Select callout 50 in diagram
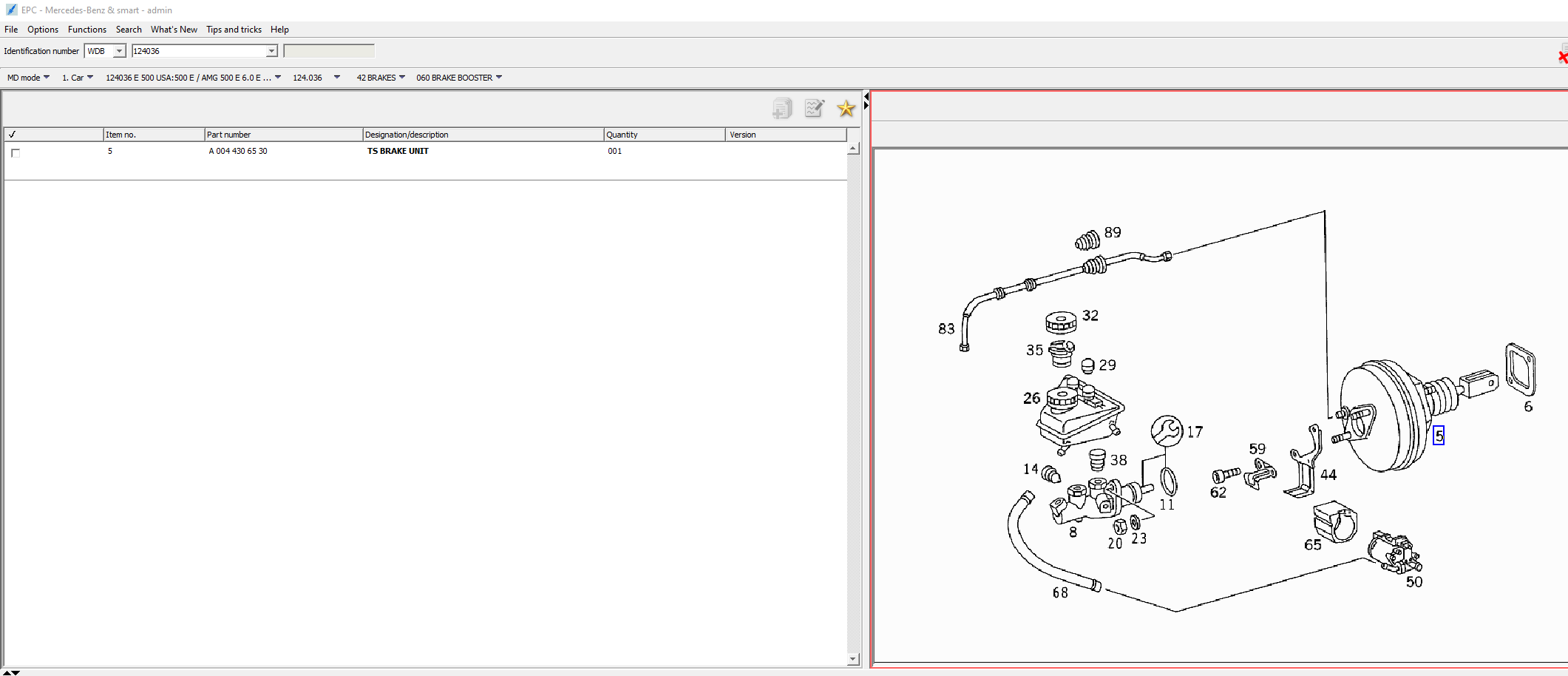Viewport: 1568px width, 676px height. coord(1414,582)
